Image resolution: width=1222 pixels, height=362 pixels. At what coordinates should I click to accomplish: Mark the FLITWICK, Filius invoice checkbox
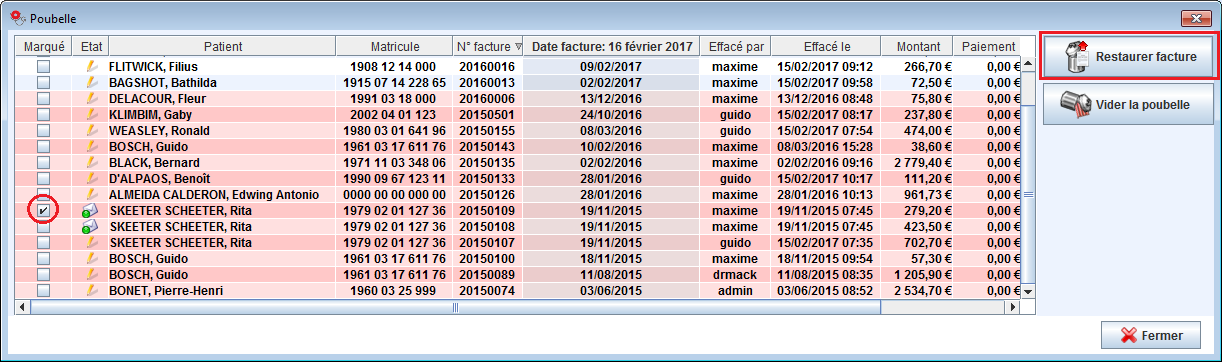pos(44,66)
